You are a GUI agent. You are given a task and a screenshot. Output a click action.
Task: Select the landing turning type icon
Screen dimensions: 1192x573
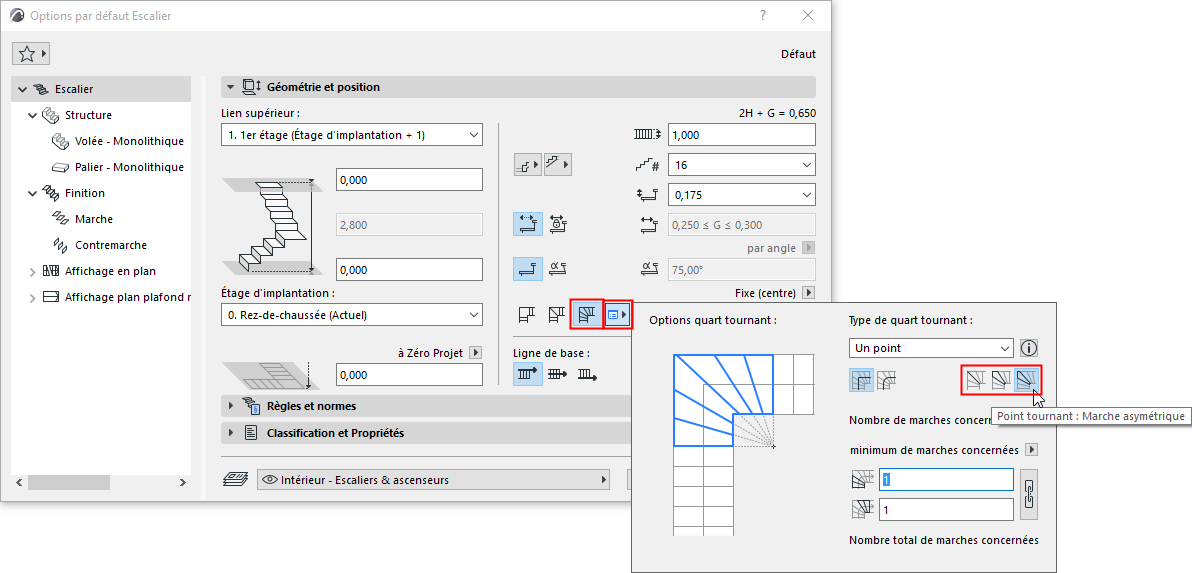(x=528, y=316)
